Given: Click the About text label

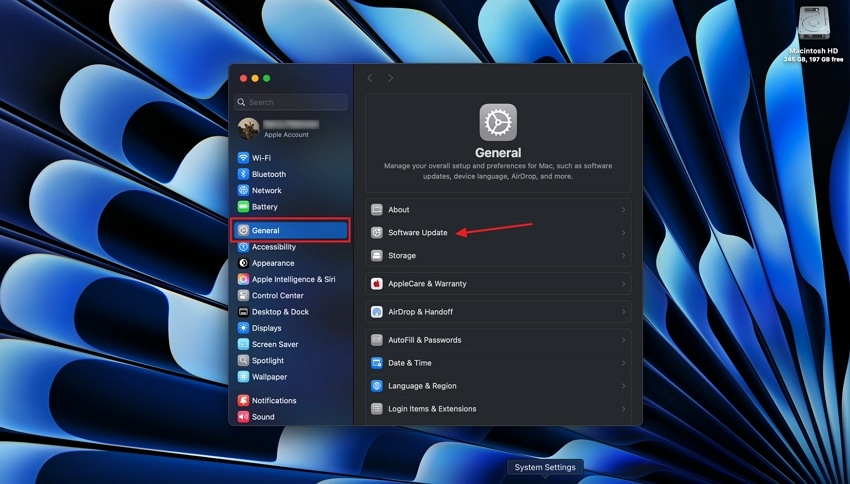Looking at the screenshot, I should click(x=399, y=210).
